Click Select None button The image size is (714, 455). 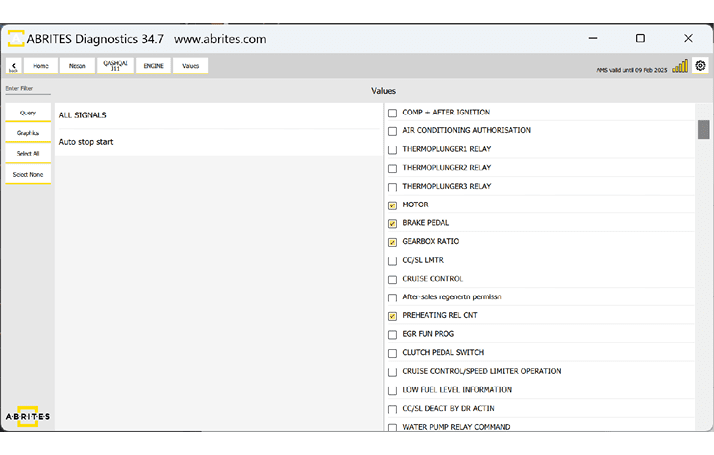[x=28, y=175]
